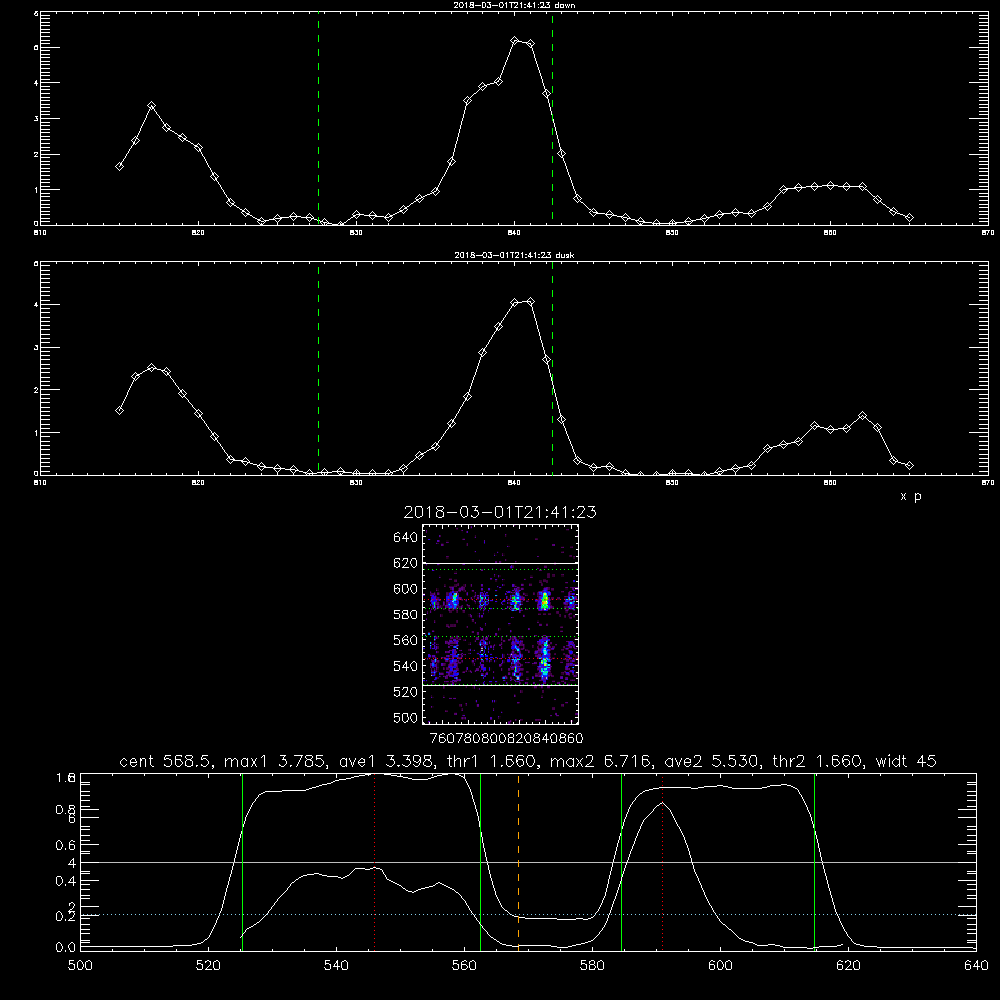The height and width of the screenshot is (1000, 1000).
Task: Select the green vertical line near 615 in bottom plot
Action: point(814,861)
